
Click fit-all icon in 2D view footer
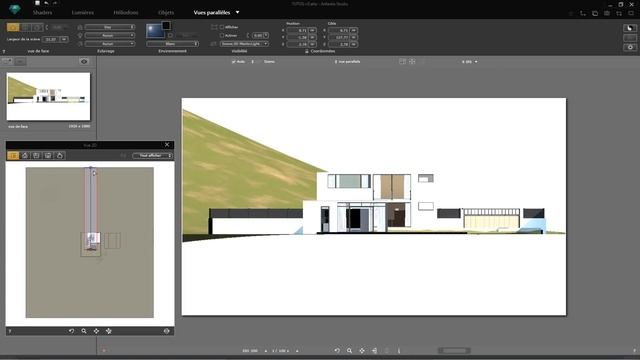109,331
